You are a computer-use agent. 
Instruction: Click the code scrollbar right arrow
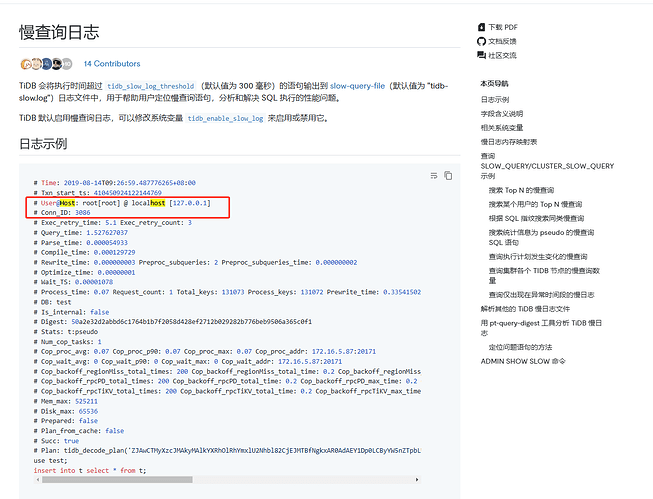click(417, 480)
